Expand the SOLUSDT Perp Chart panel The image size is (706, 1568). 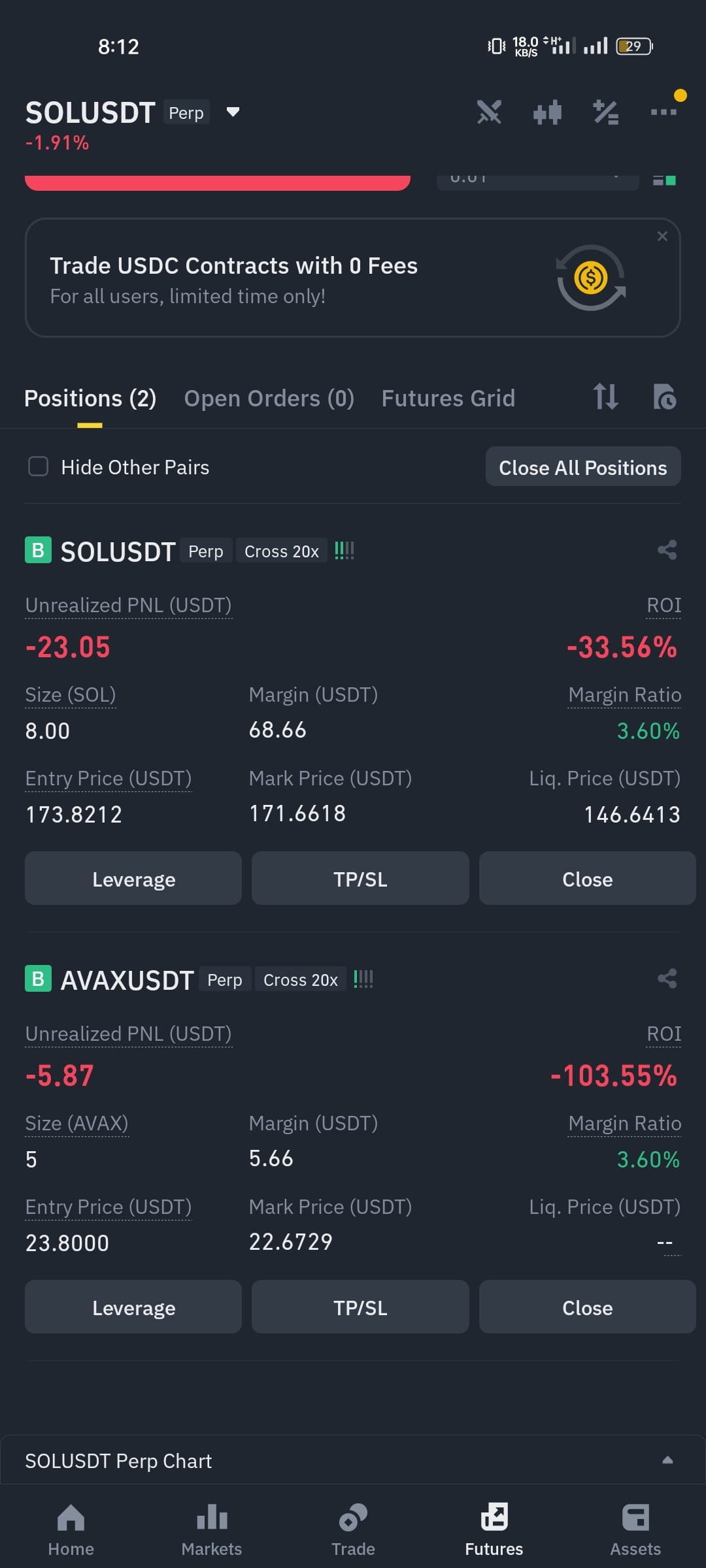[x=667, y=1460]
